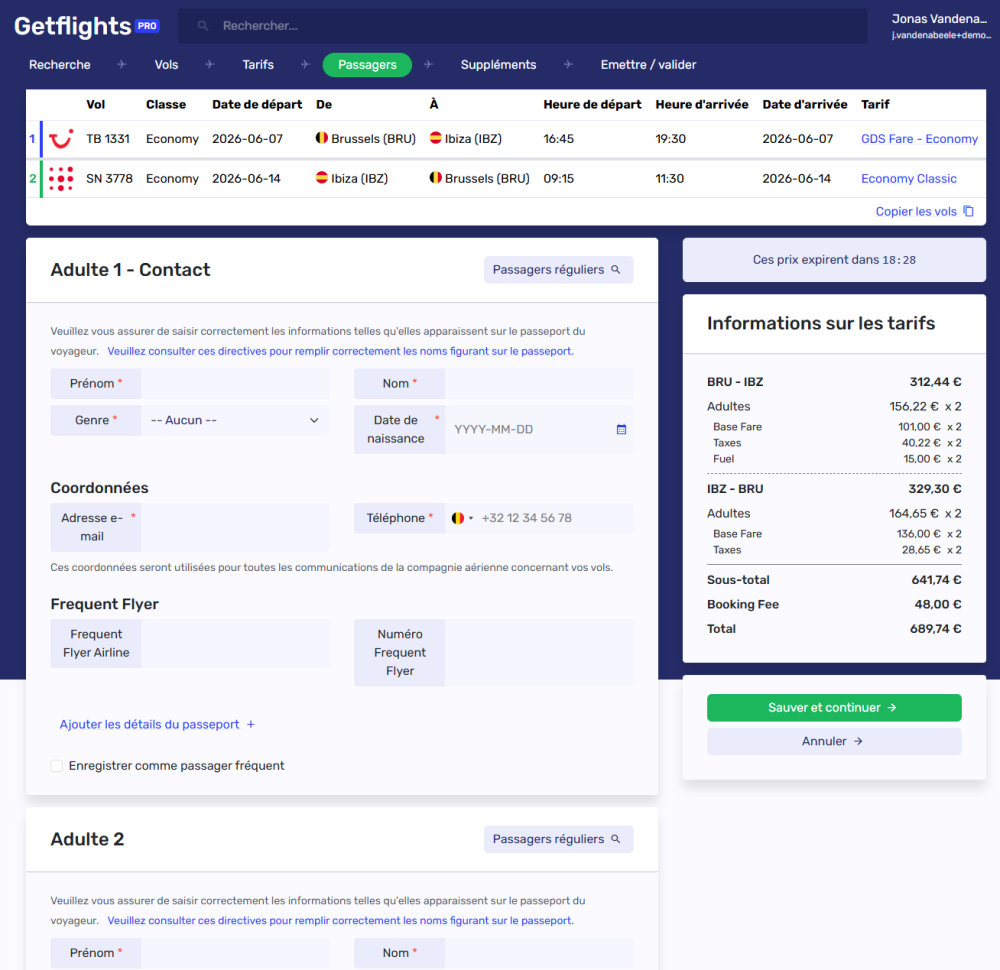Switch to the Suppléments step
1000x970 pixels.
click(x=498, y=64)
